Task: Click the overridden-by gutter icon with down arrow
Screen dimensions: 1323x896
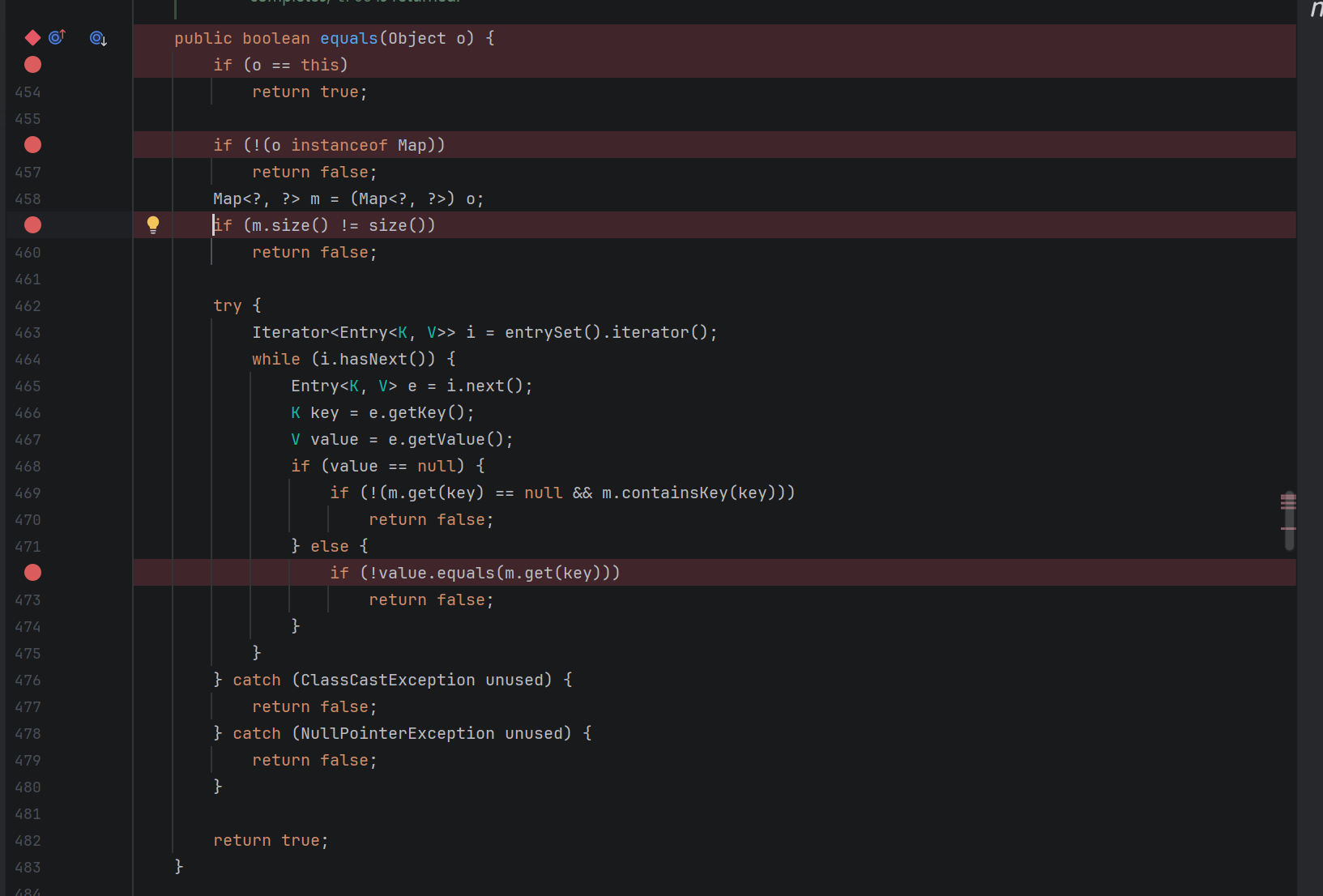Action: 98,38
